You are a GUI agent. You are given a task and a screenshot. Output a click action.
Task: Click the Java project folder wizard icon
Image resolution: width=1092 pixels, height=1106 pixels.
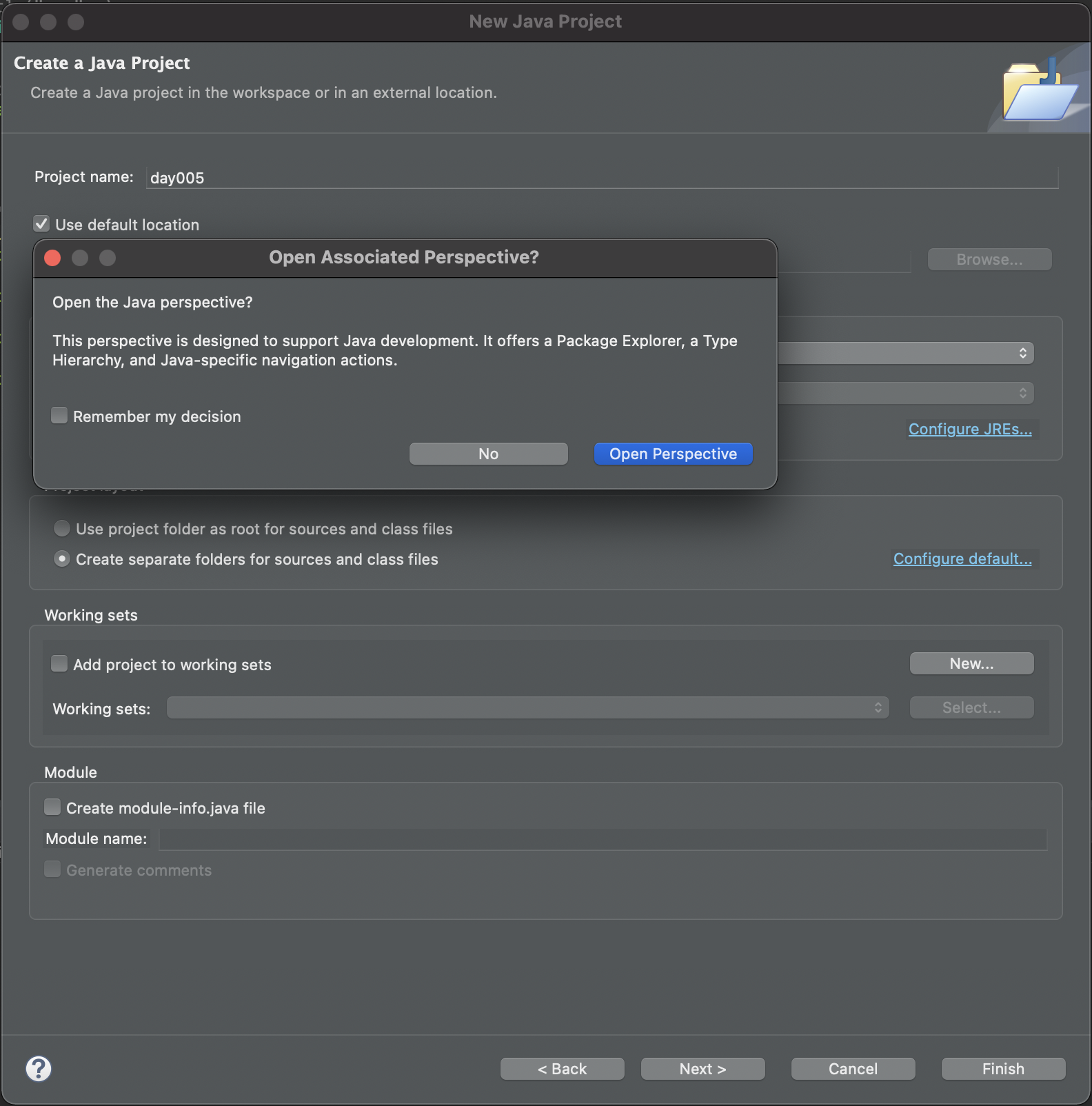point(1040,90)
